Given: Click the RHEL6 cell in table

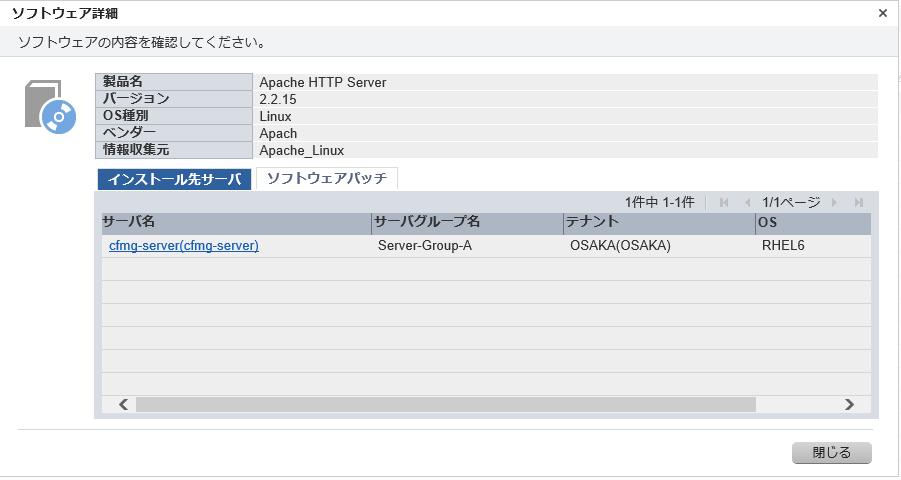Looking at the screenshot, I should pos(783,245).
